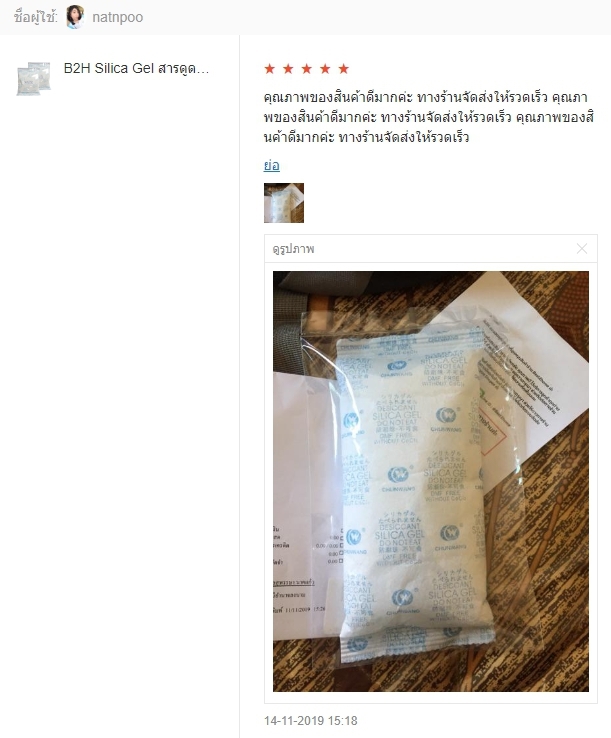Click the ชื่อผู้ใช้ label
Viewport: 611px width, 738px height.
[x=36, y=17]
